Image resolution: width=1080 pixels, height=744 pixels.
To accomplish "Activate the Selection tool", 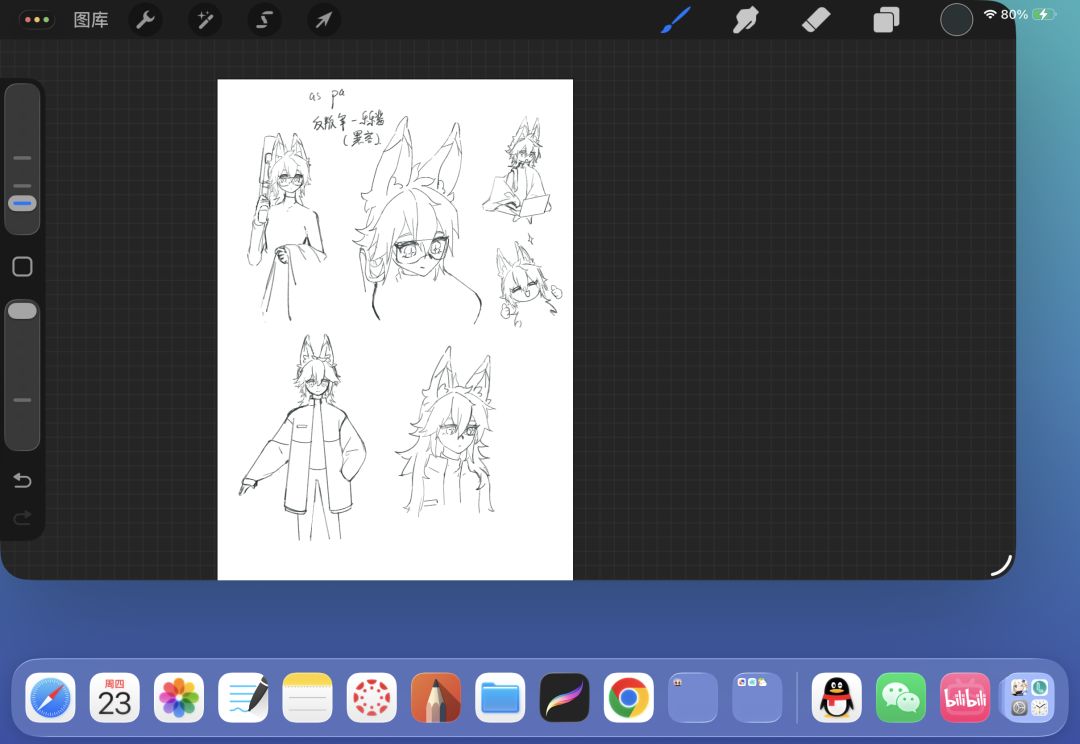I will [x=264, y=20].
